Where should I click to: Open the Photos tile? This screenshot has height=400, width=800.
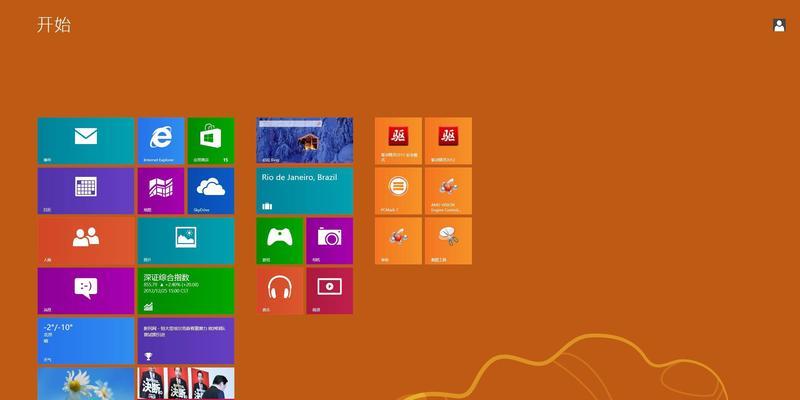(186, 241)
